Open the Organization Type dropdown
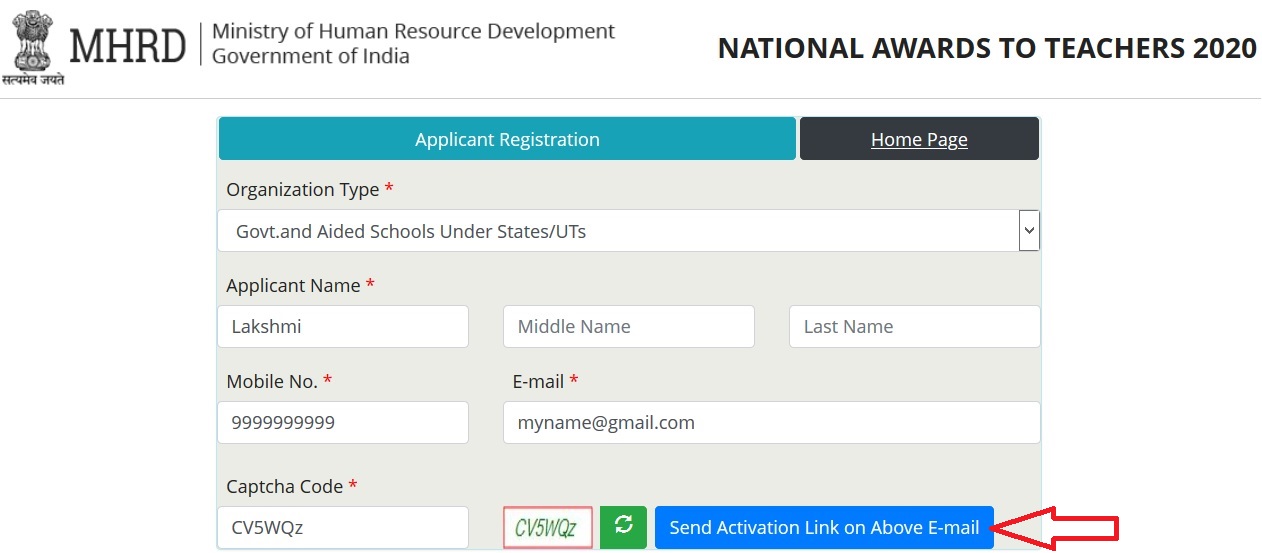Image resolution: width=1262 pixels, height=553 pixels. pyautogui.click(x=628, y=231)
